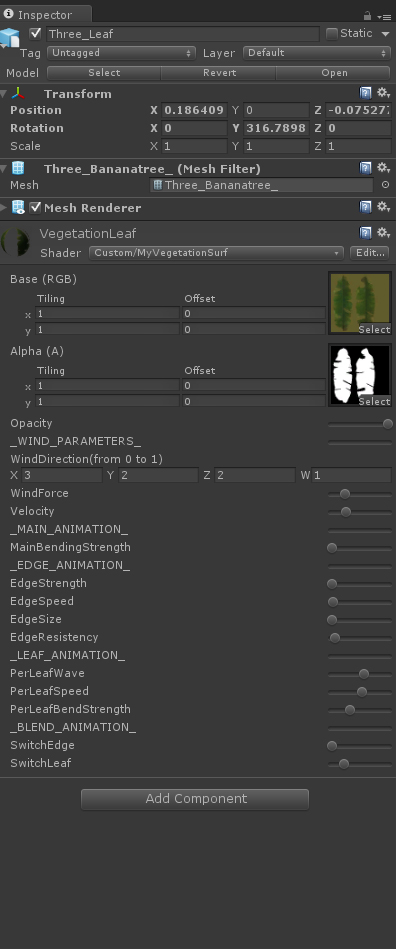The image size is (396, 949).
Task: Open the Layer dropdown showing Default
Action: [317, 53]
